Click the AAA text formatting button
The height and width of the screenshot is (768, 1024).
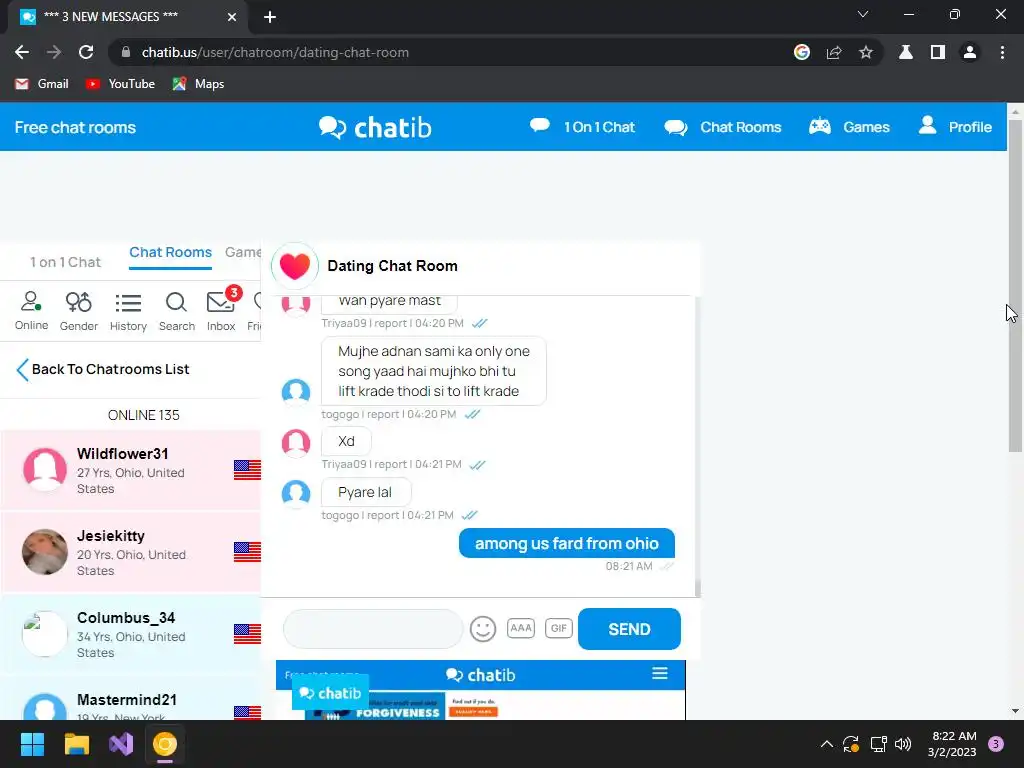point(520,628)
